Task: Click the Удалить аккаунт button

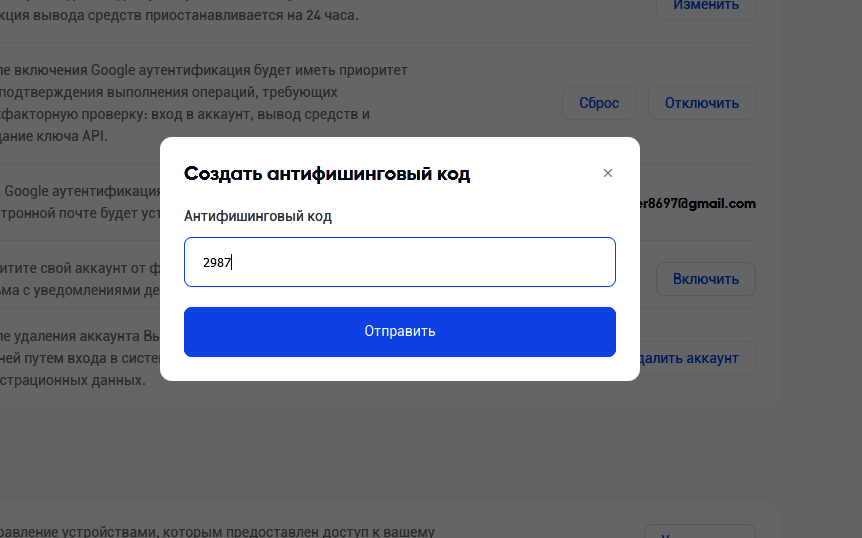Action: click(694, 358)
